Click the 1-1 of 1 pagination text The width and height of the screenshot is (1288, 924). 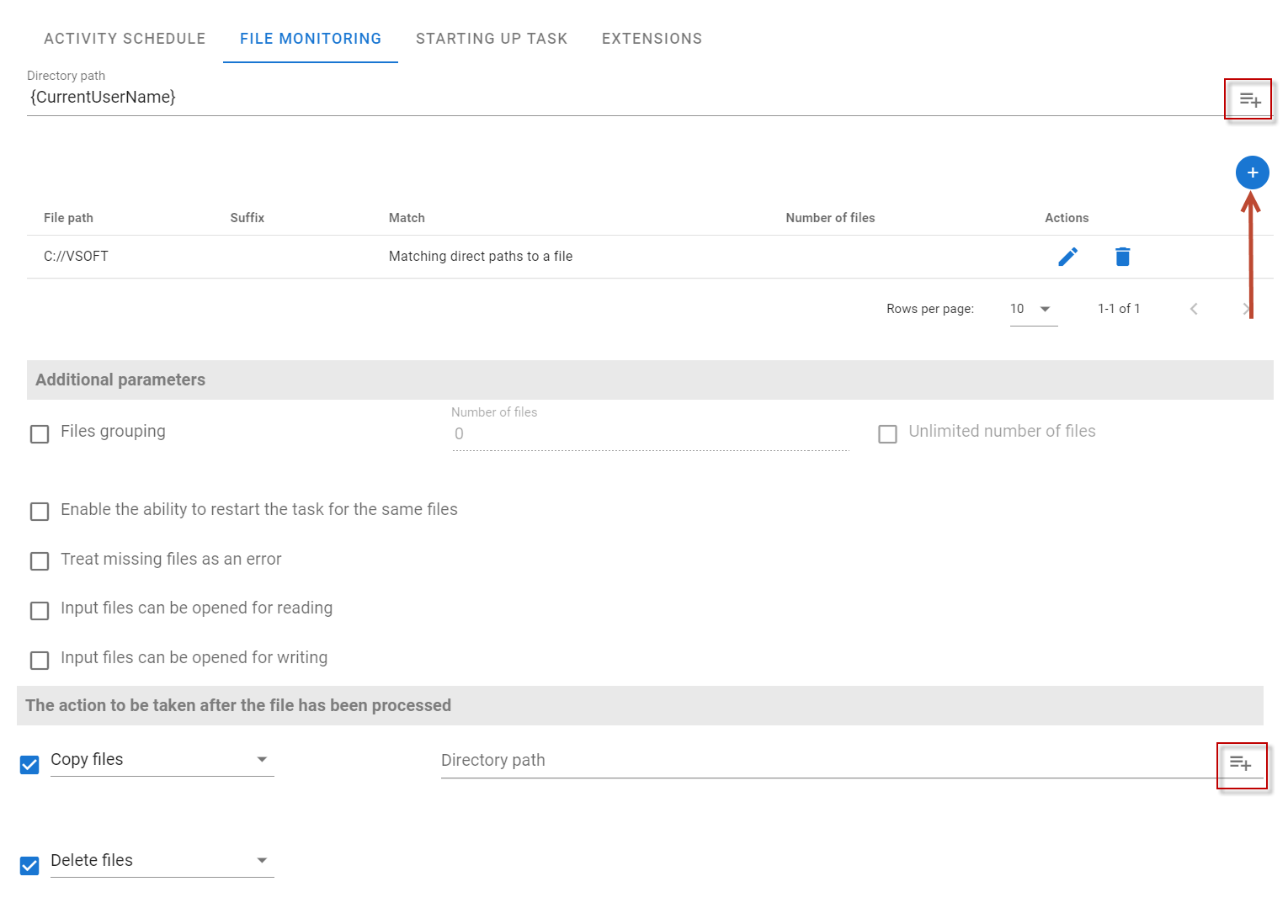[1119, 309]
